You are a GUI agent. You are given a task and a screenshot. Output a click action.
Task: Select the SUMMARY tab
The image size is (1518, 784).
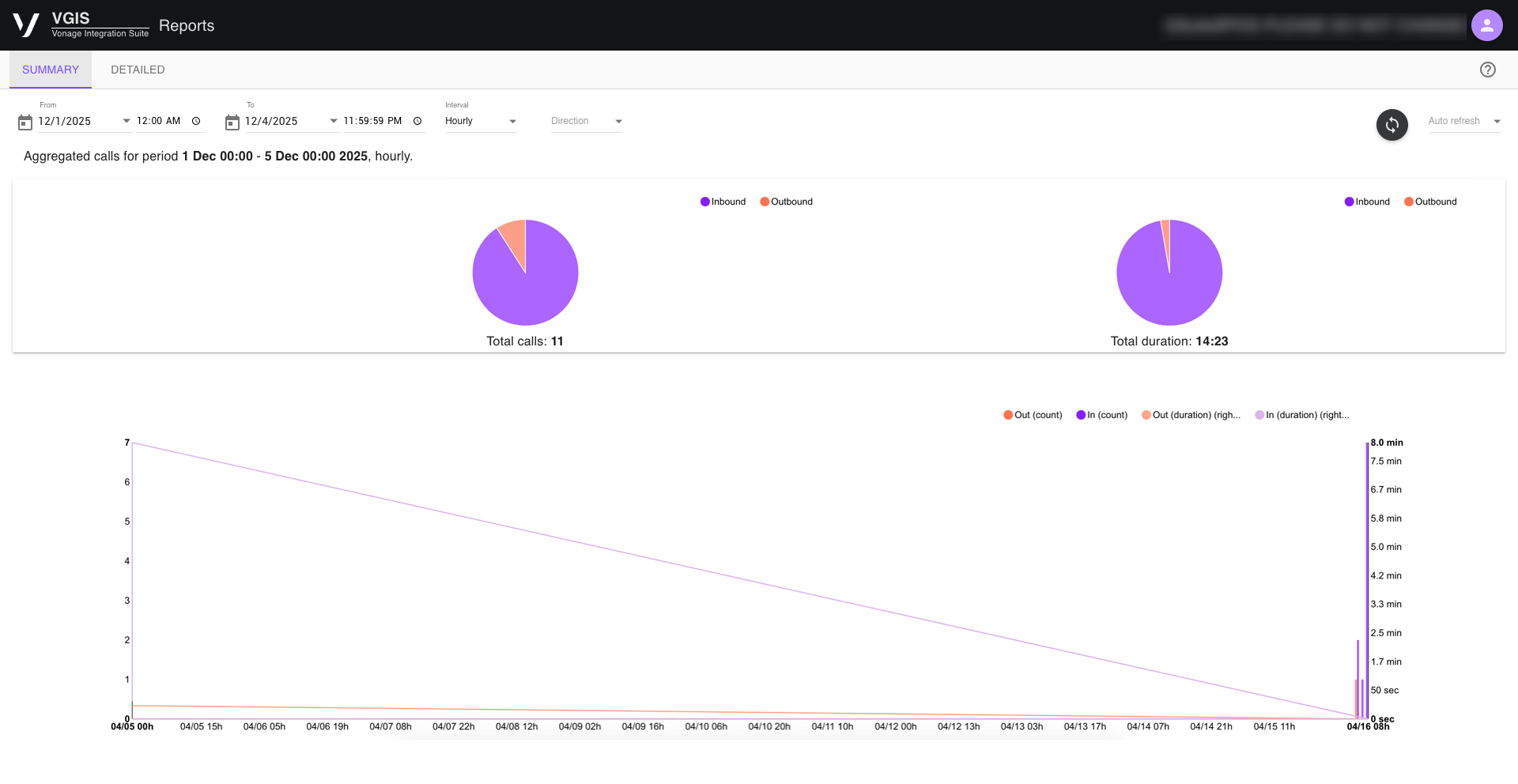[x=51, y=70]
